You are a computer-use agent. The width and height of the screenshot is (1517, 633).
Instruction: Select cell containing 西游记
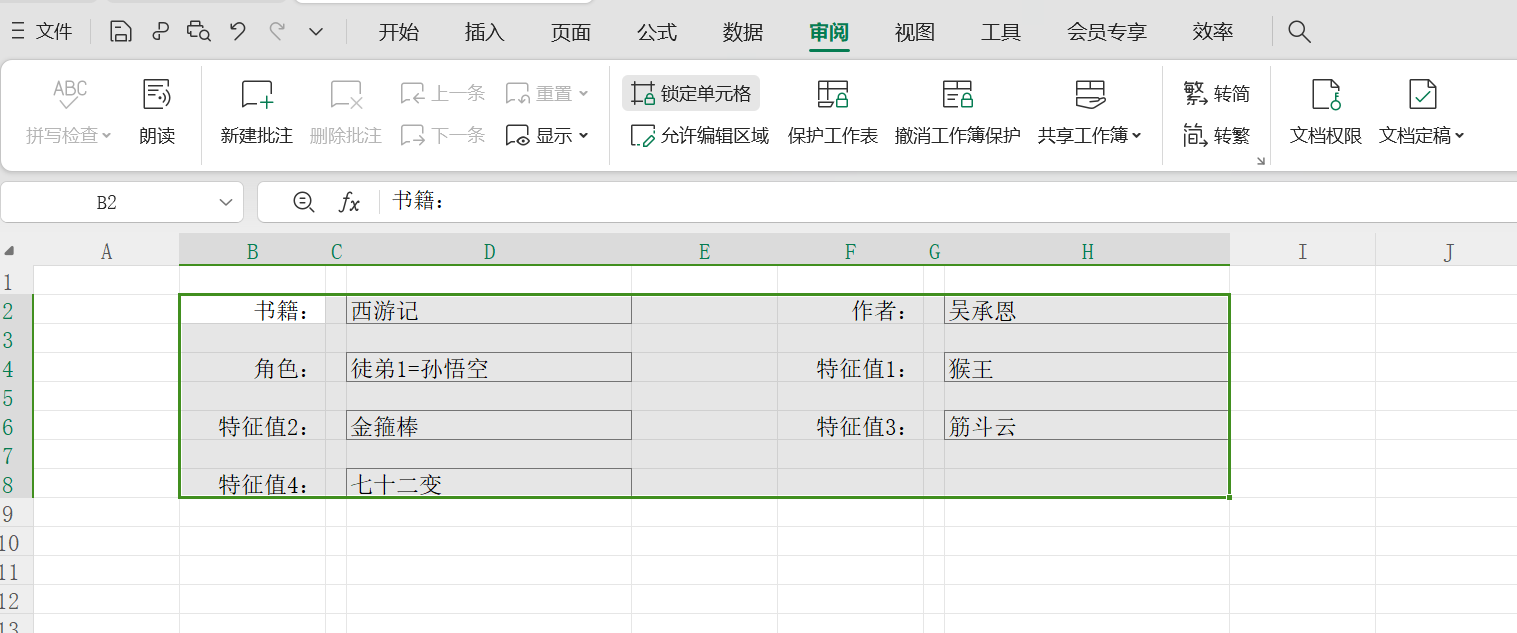click(489, 311)
